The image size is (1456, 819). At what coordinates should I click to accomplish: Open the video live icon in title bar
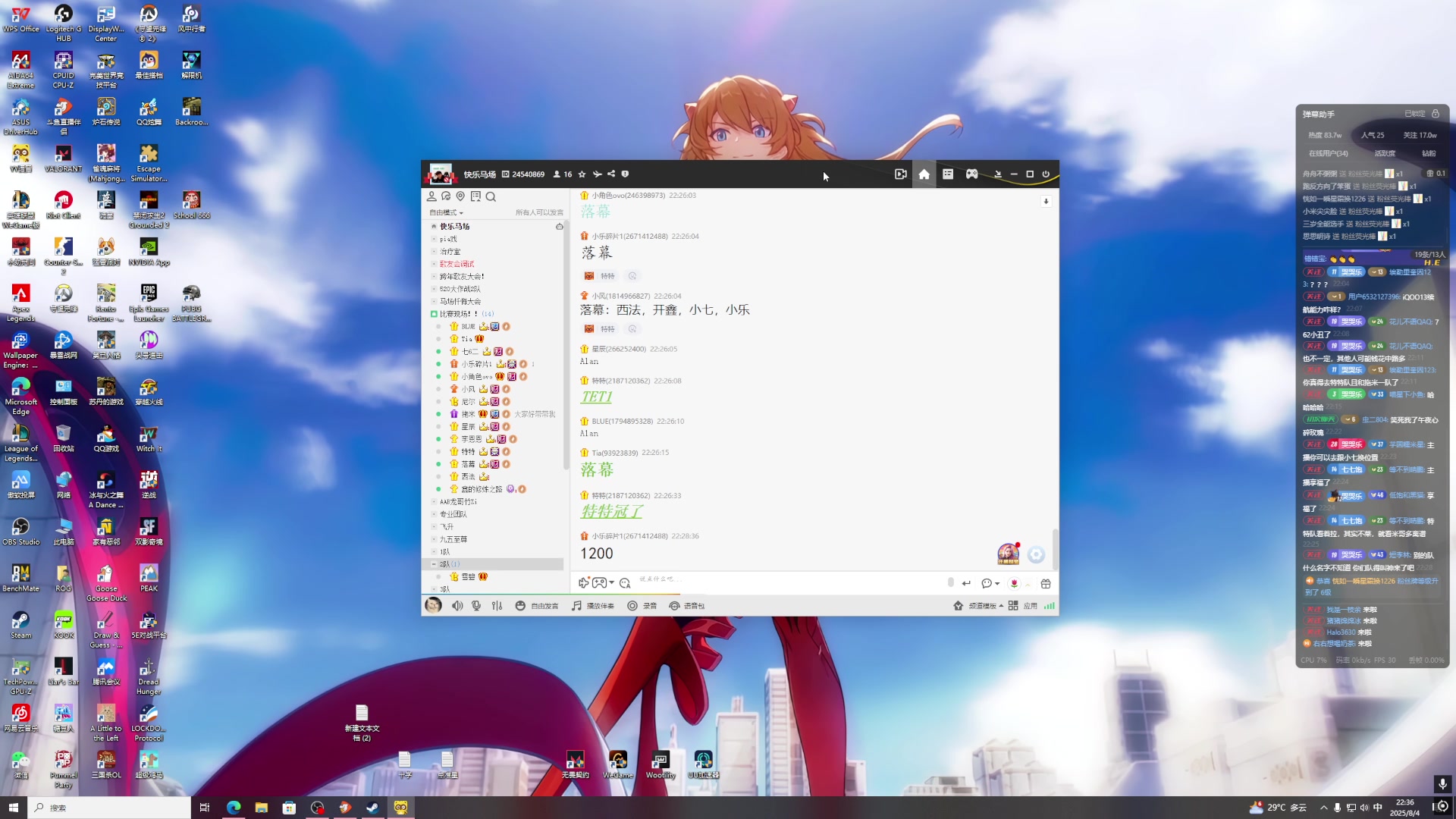(x=900, y=174)
